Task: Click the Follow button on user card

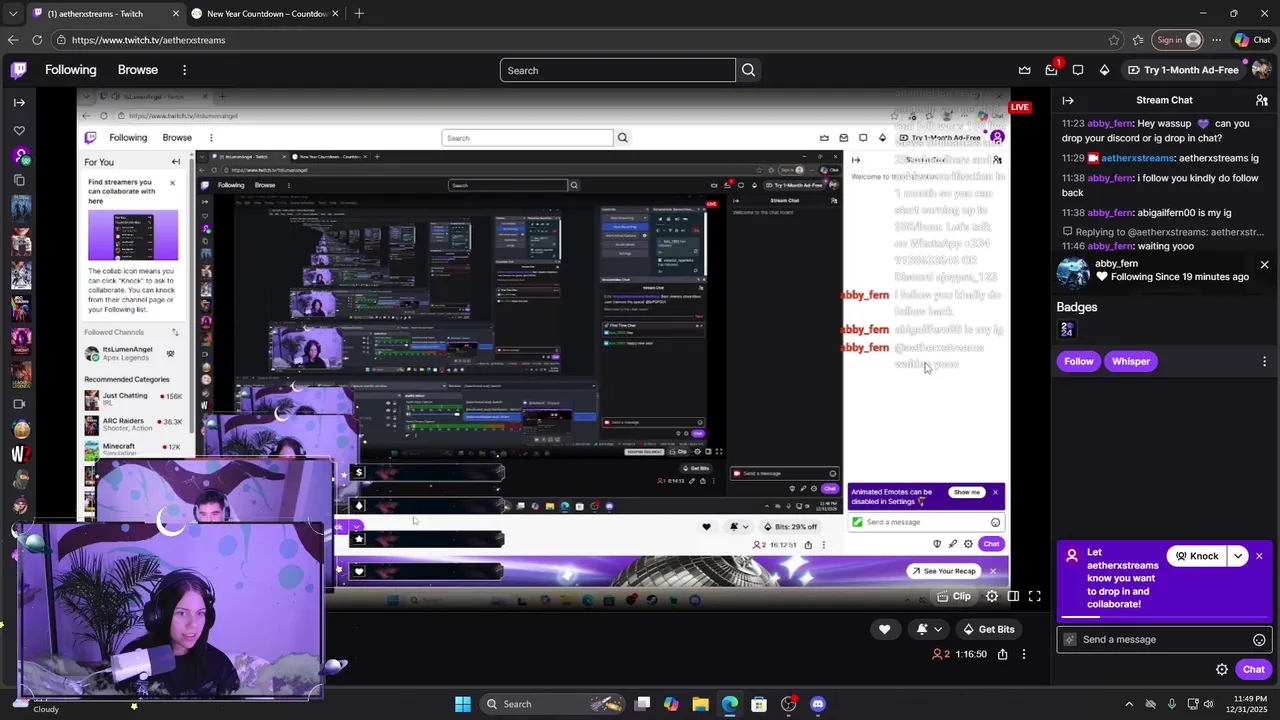Action: (1079, 361)
